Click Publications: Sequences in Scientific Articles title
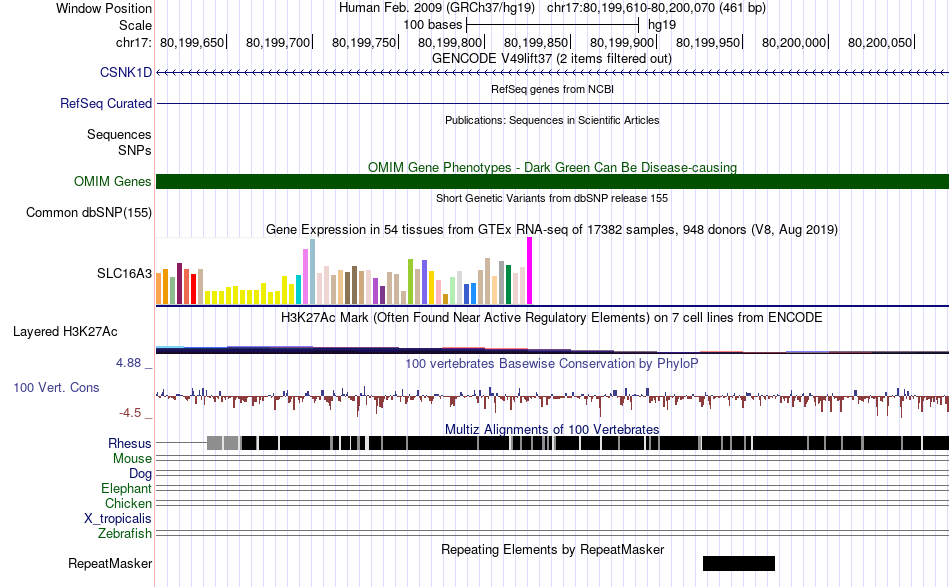Viewport: 950px width, 587px height. pos(552,120)
